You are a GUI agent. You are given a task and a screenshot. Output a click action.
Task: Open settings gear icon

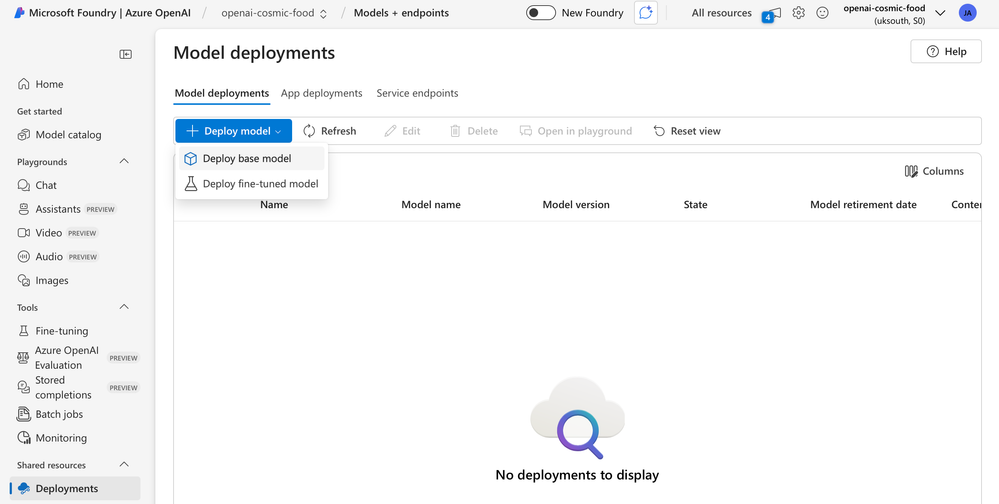click(798, 13)
